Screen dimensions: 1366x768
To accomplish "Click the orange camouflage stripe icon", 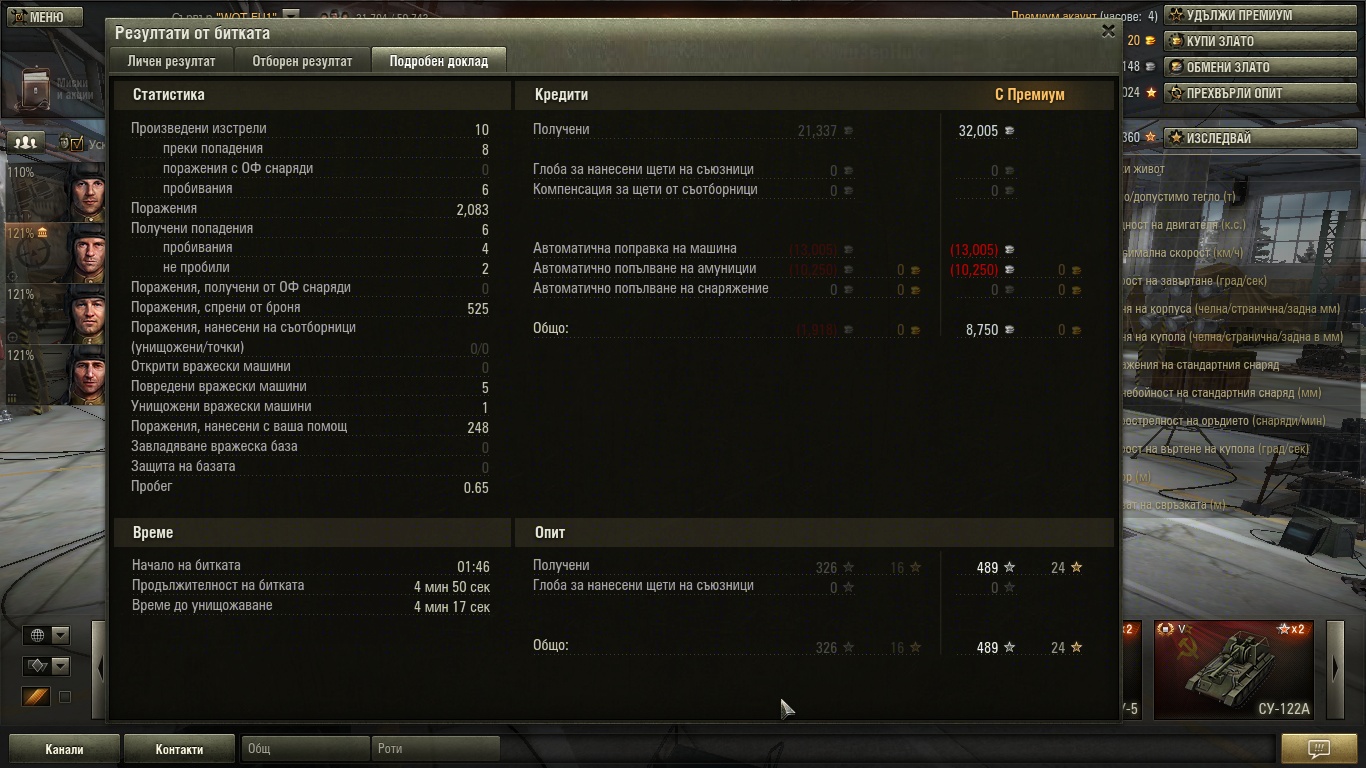I will 36,697.
